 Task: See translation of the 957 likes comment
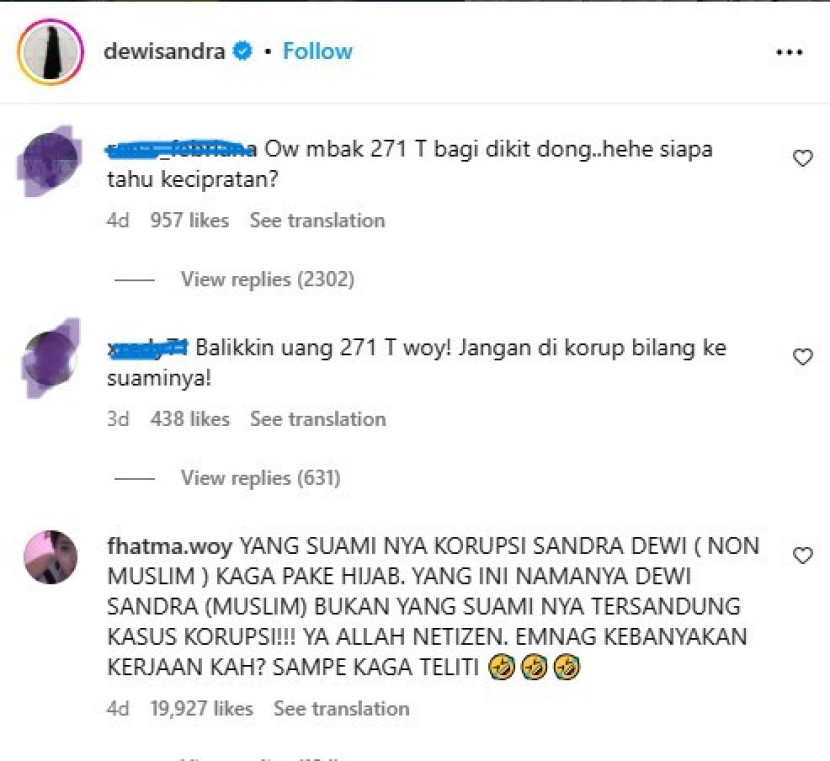318,220
